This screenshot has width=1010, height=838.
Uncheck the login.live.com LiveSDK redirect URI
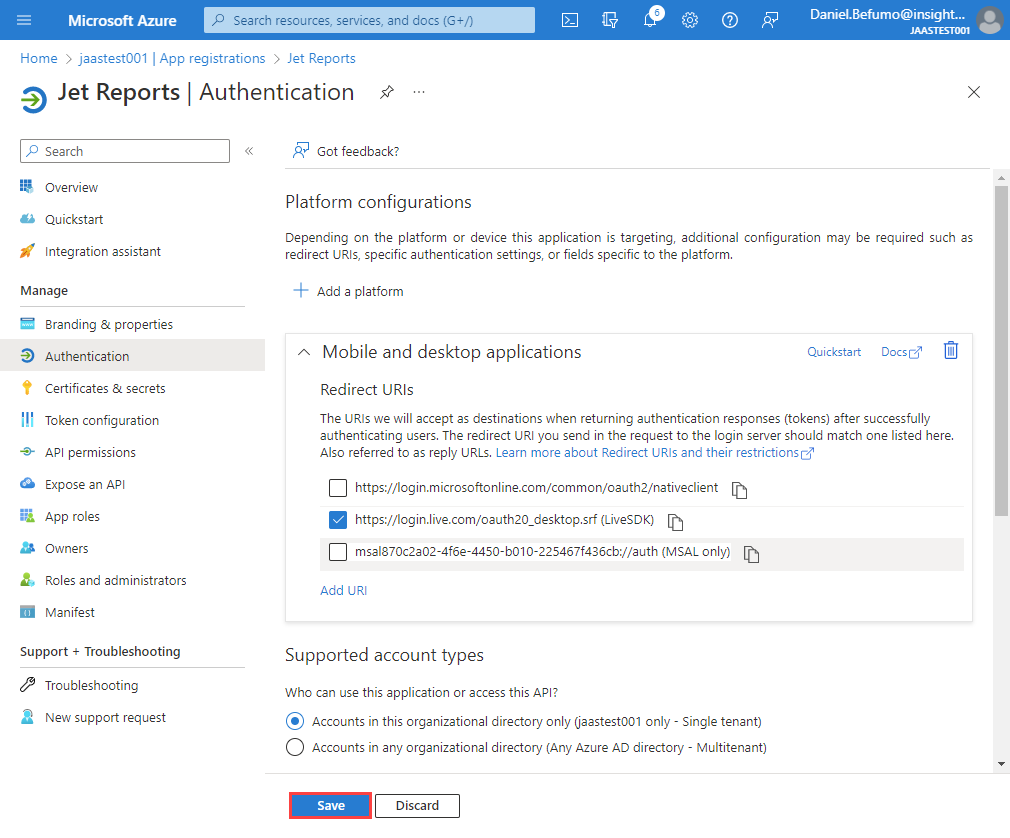pos(338,520)
